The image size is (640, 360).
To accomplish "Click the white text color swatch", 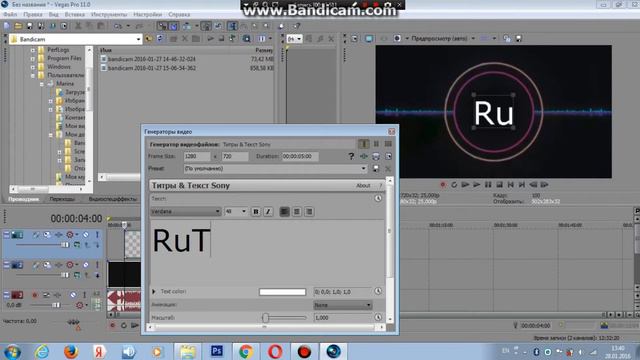I will point(282,292).
